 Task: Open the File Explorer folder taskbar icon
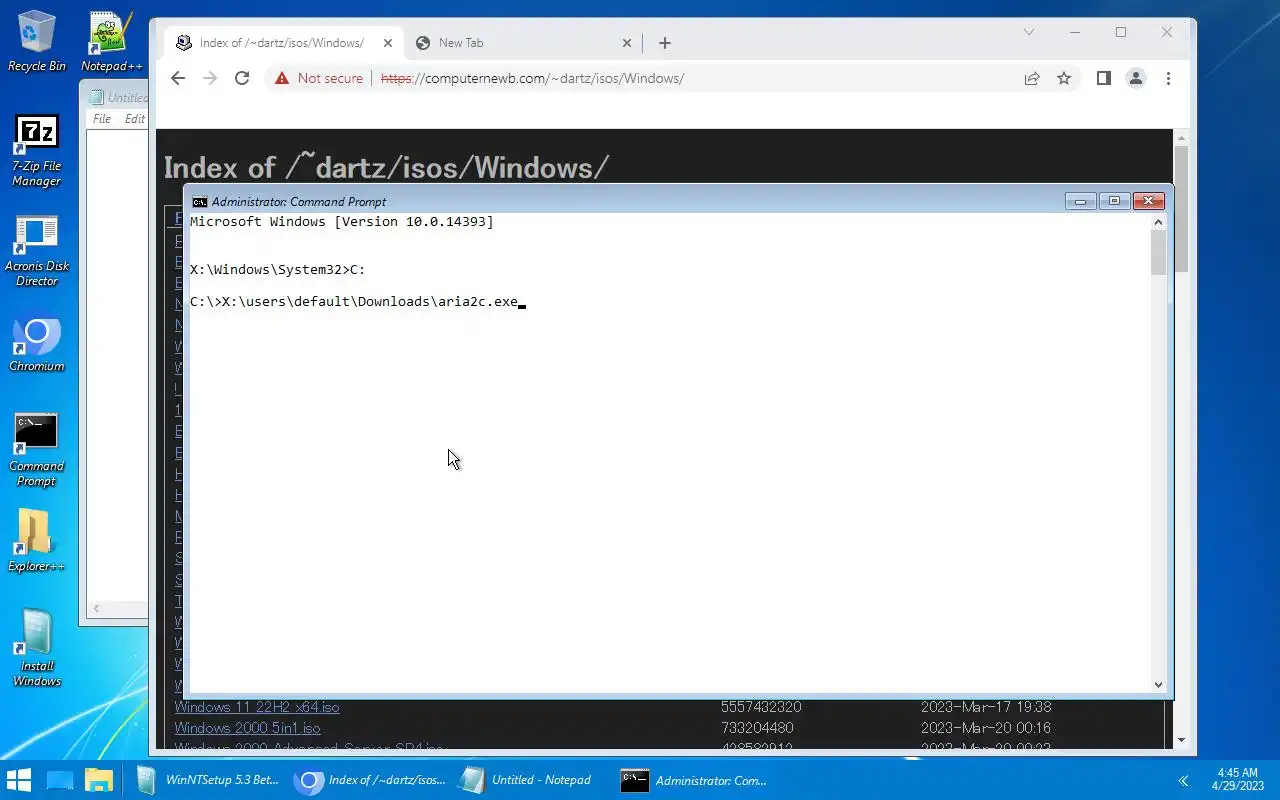click(x=99, y=780)
